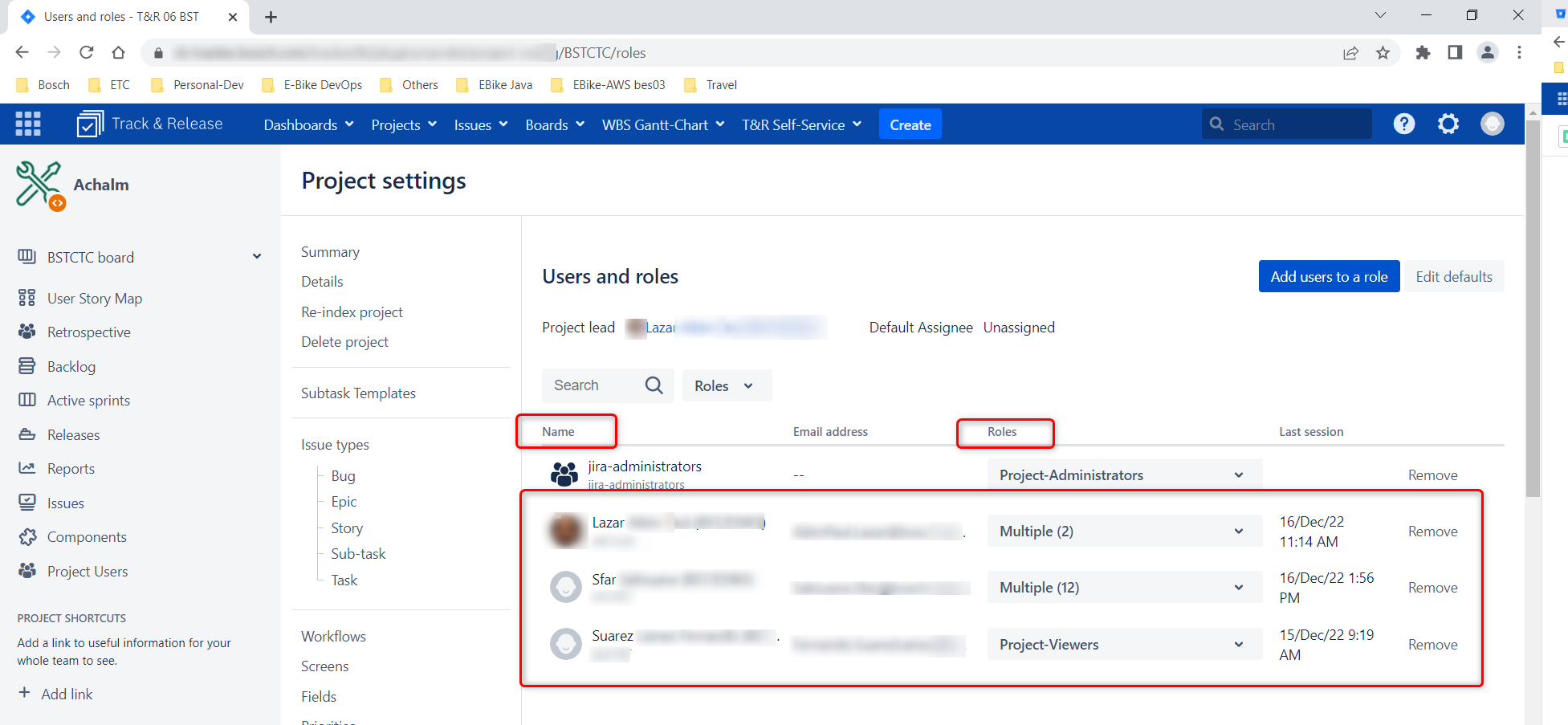Open the WBS Gantt-Chart menu
Image resolution: width=1568 pixels, height=725 pixels.
[x=663, y=125]
